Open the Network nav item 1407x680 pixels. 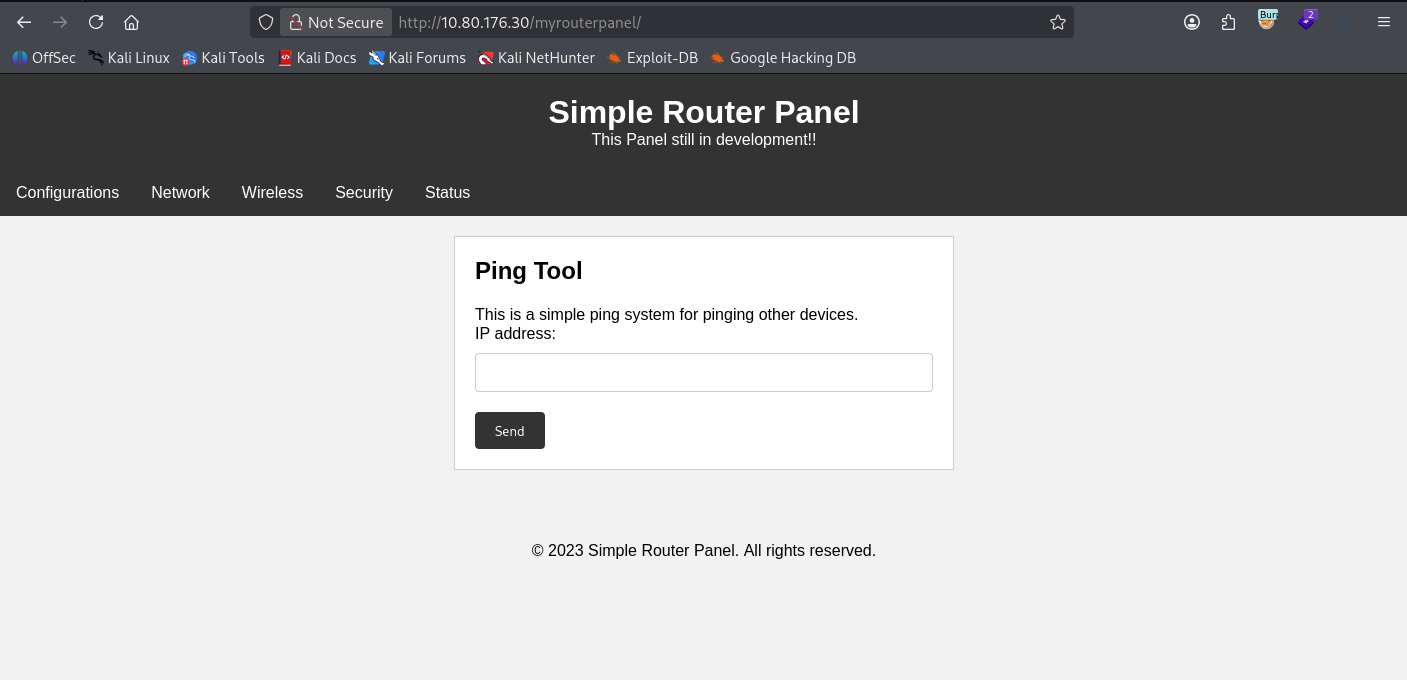pyautogui.click(x=180, y=192)
